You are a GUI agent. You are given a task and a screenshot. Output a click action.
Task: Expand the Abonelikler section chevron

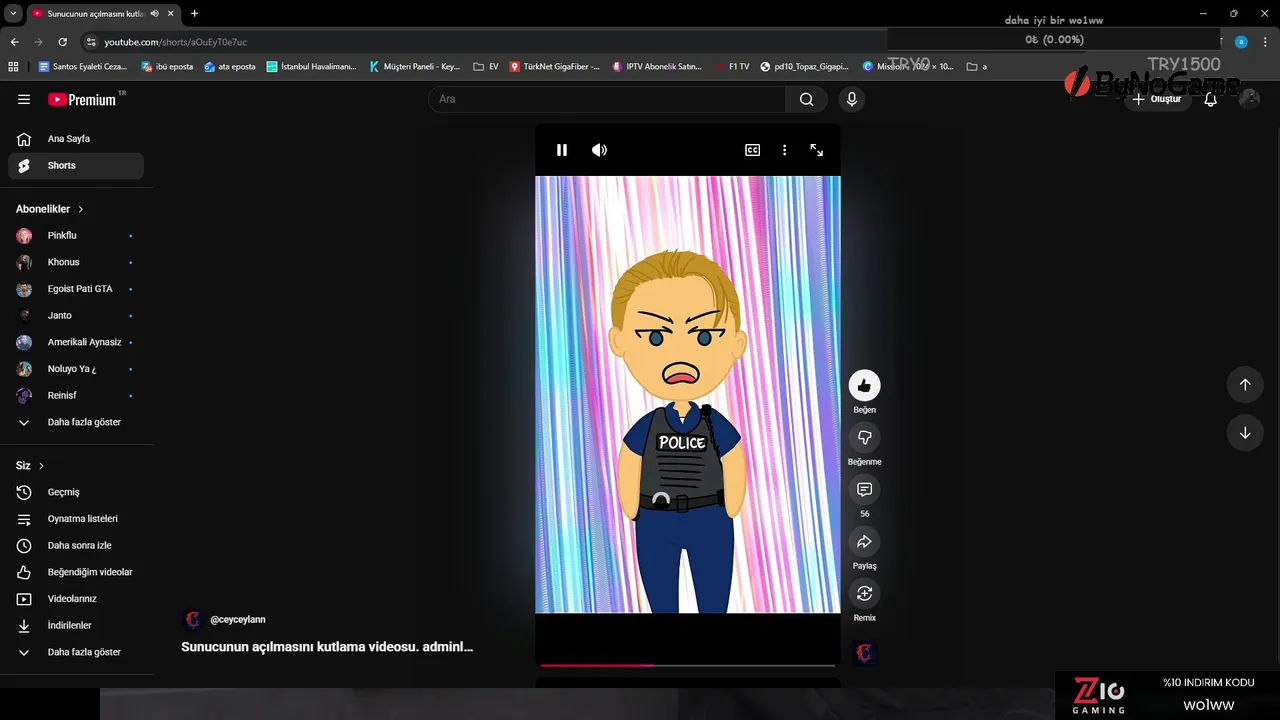(x=80, y=209)
